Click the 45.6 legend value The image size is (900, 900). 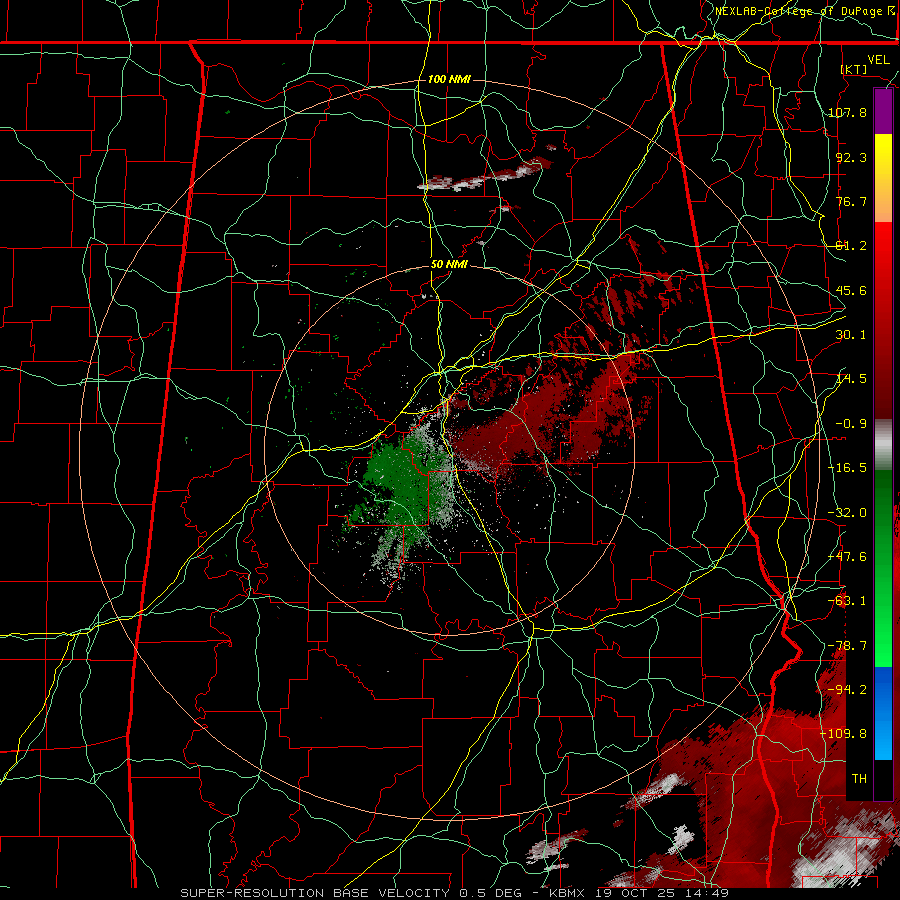[851, 290]
